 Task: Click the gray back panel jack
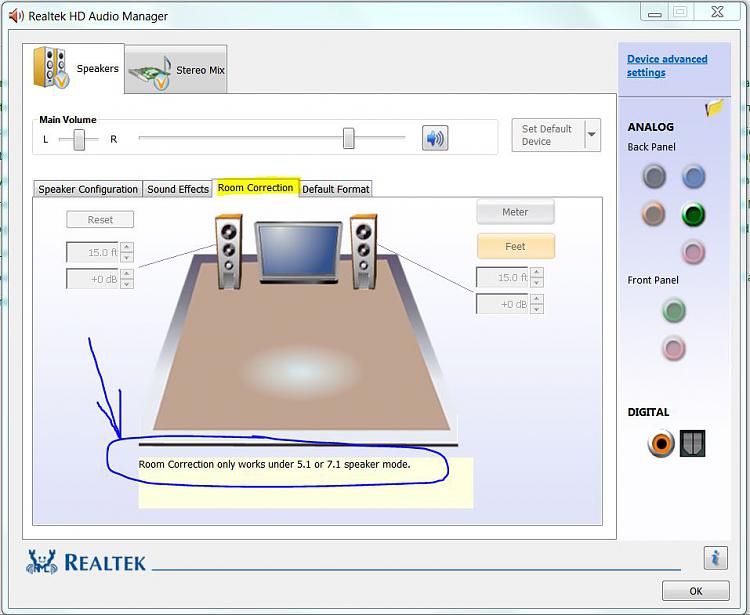point(654,176)
